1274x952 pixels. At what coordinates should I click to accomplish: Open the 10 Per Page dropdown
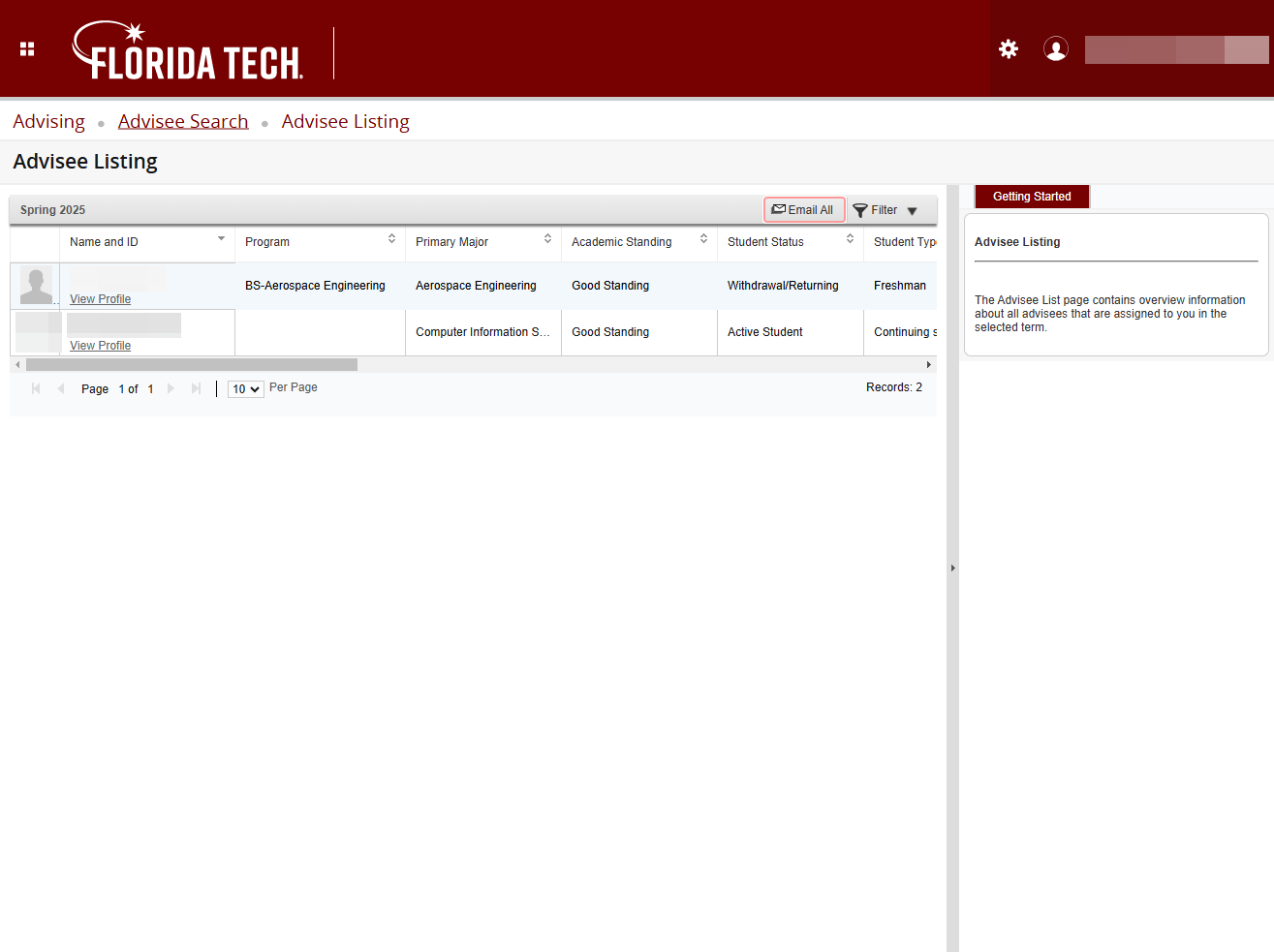point(246,389)
